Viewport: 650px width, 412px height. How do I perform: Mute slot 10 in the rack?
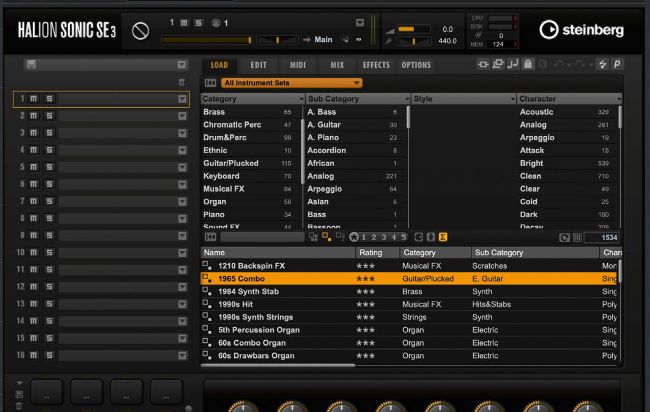pyautogui.click(x=34, y=252)
